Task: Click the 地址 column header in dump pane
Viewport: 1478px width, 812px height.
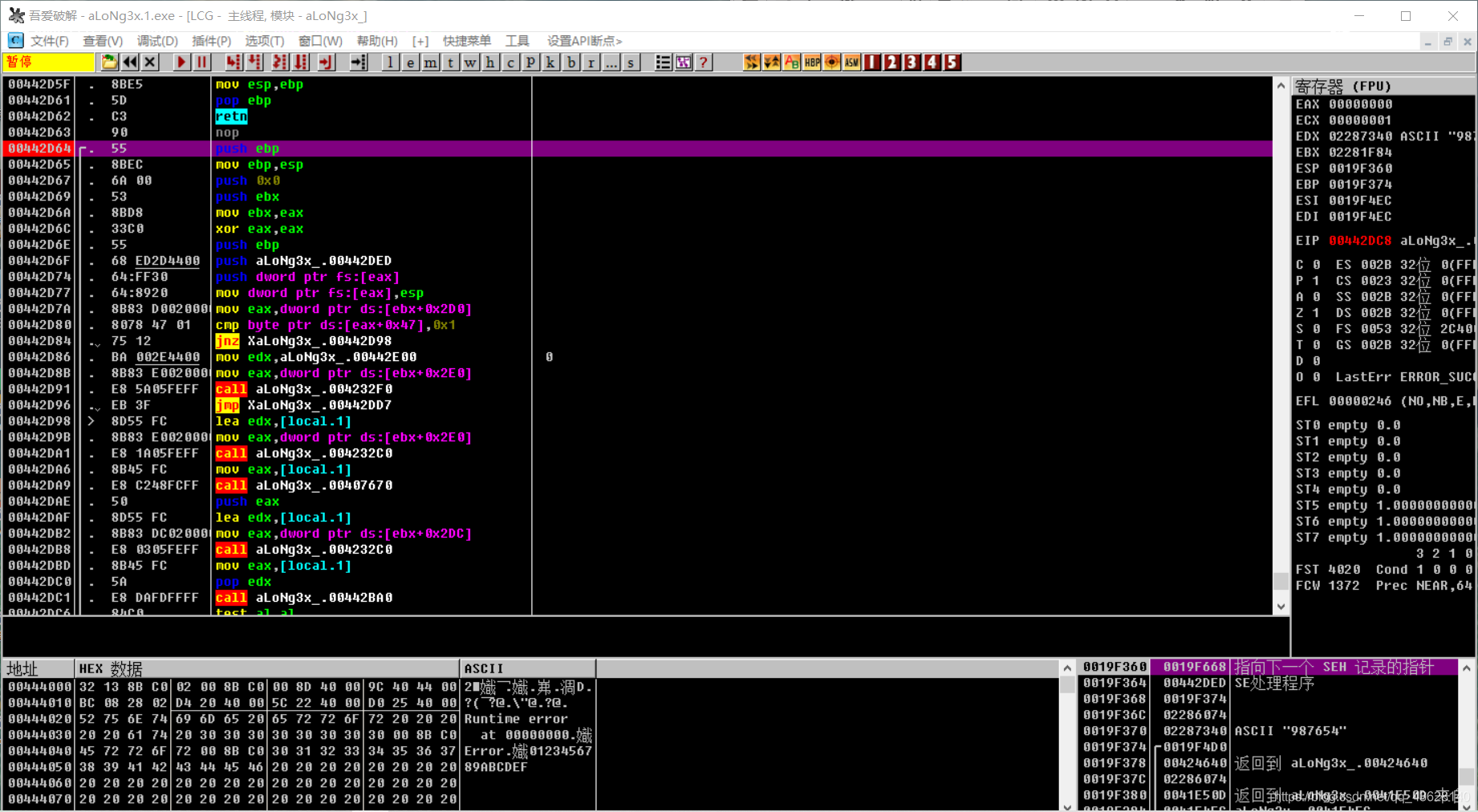Action: pyautogui.click(x=39, y=668)
